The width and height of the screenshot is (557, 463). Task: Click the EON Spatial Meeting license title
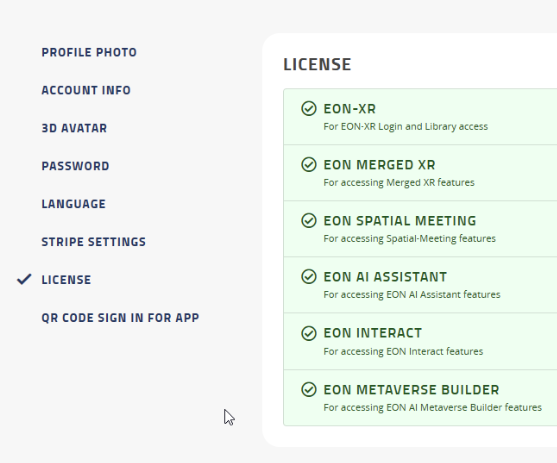point(400,221)
